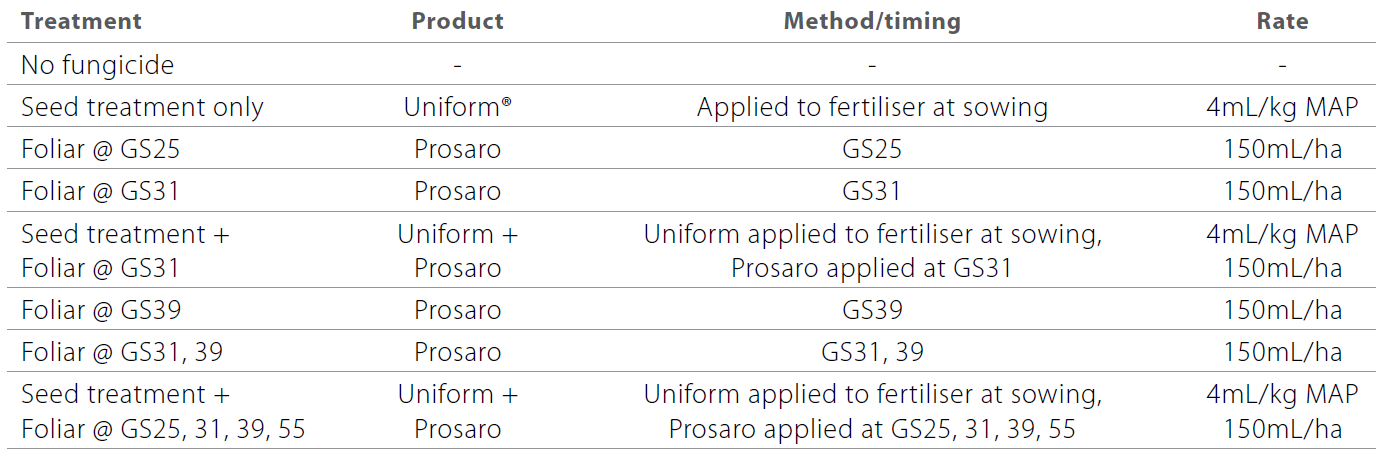This screenshot has height=456, width=1383.
Task: Click Prosaro in the 'Foliar @ GS25' row
Action: tap(458, 150)
